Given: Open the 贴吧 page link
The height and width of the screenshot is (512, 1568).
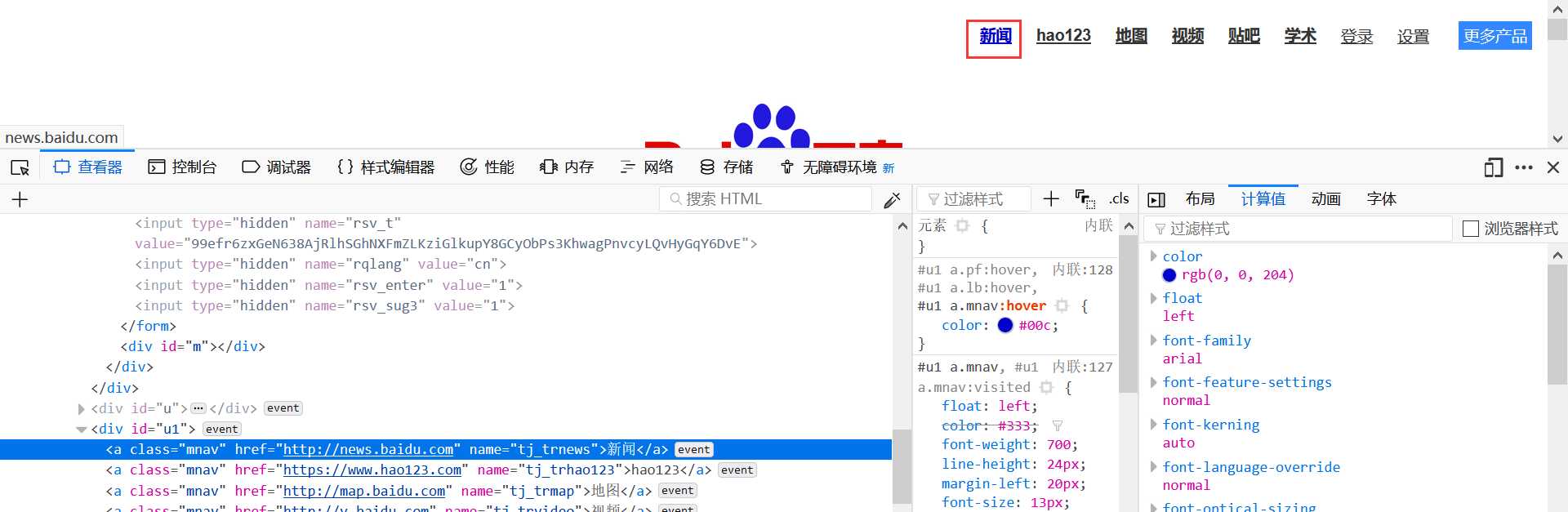Looking at the screenshot, I should 1244,36.
